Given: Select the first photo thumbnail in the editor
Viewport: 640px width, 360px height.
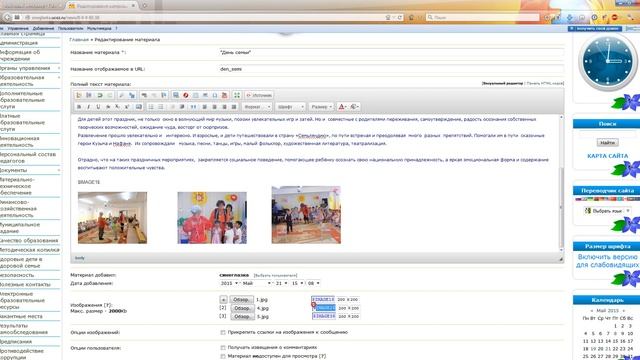Looking at the screenshot, I should tap(112, 218).
